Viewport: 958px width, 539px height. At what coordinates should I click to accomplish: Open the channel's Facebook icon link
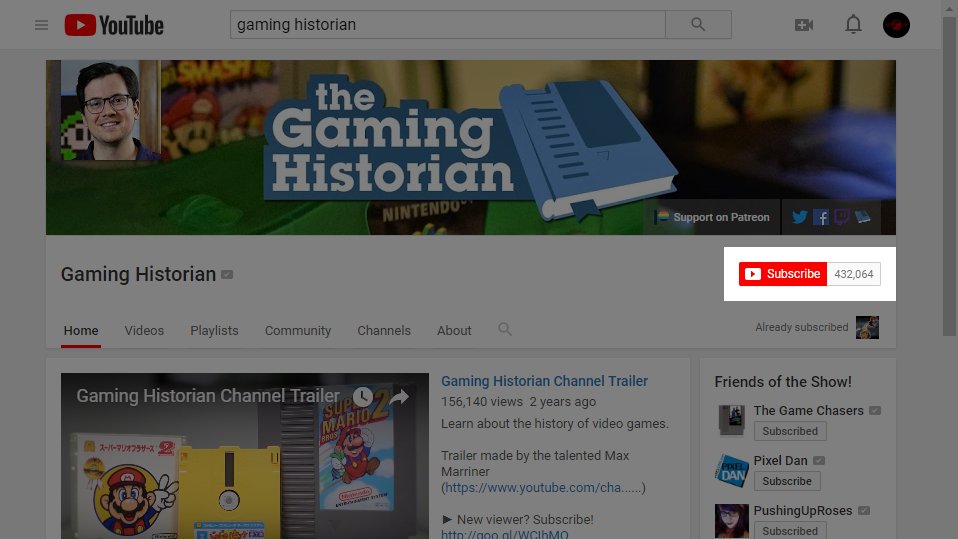821,217
